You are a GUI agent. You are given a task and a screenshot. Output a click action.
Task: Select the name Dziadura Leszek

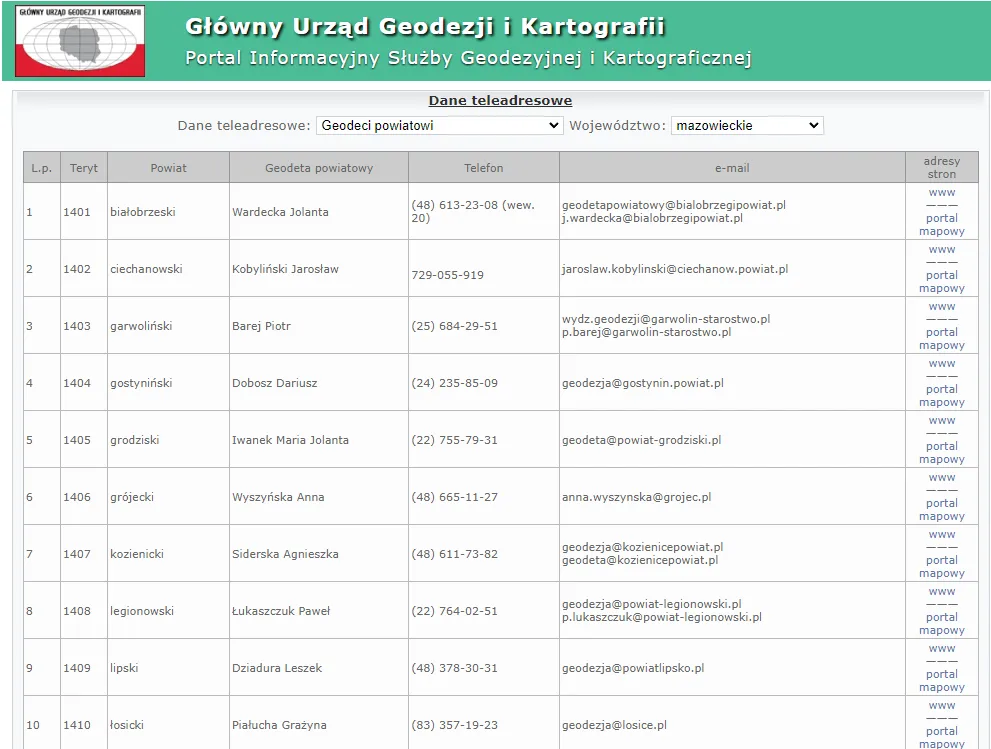point(277,668)
